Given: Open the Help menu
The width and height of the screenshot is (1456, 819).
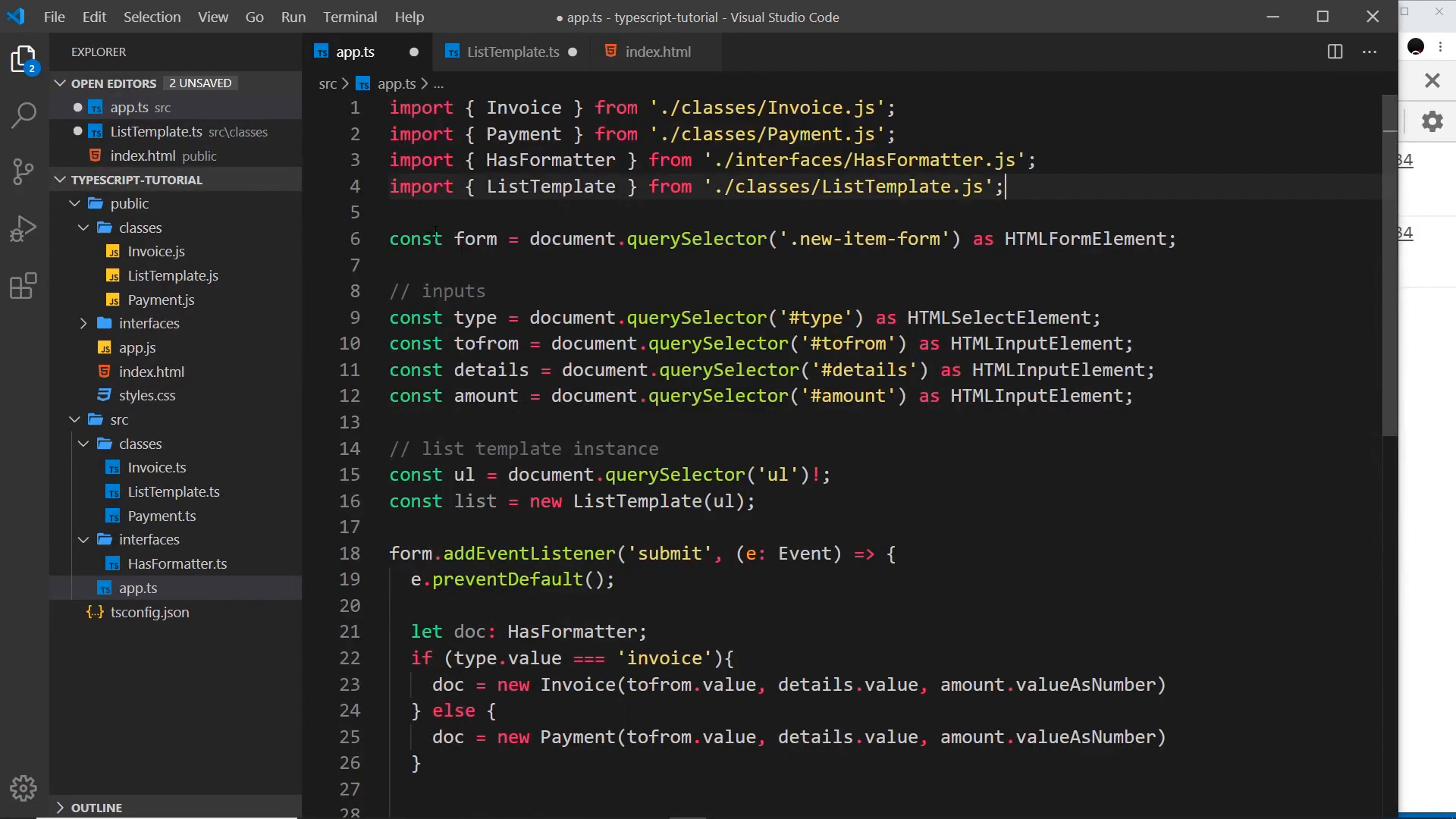Looking at the screenshot, I should (x=409, y=17).
